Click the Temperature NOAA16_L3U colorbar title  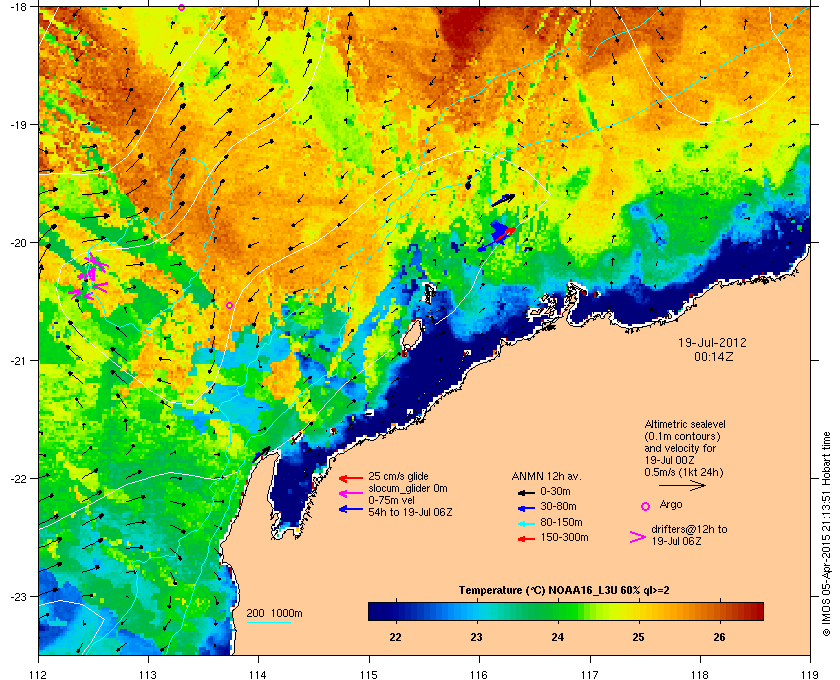(x=564, y=591)
